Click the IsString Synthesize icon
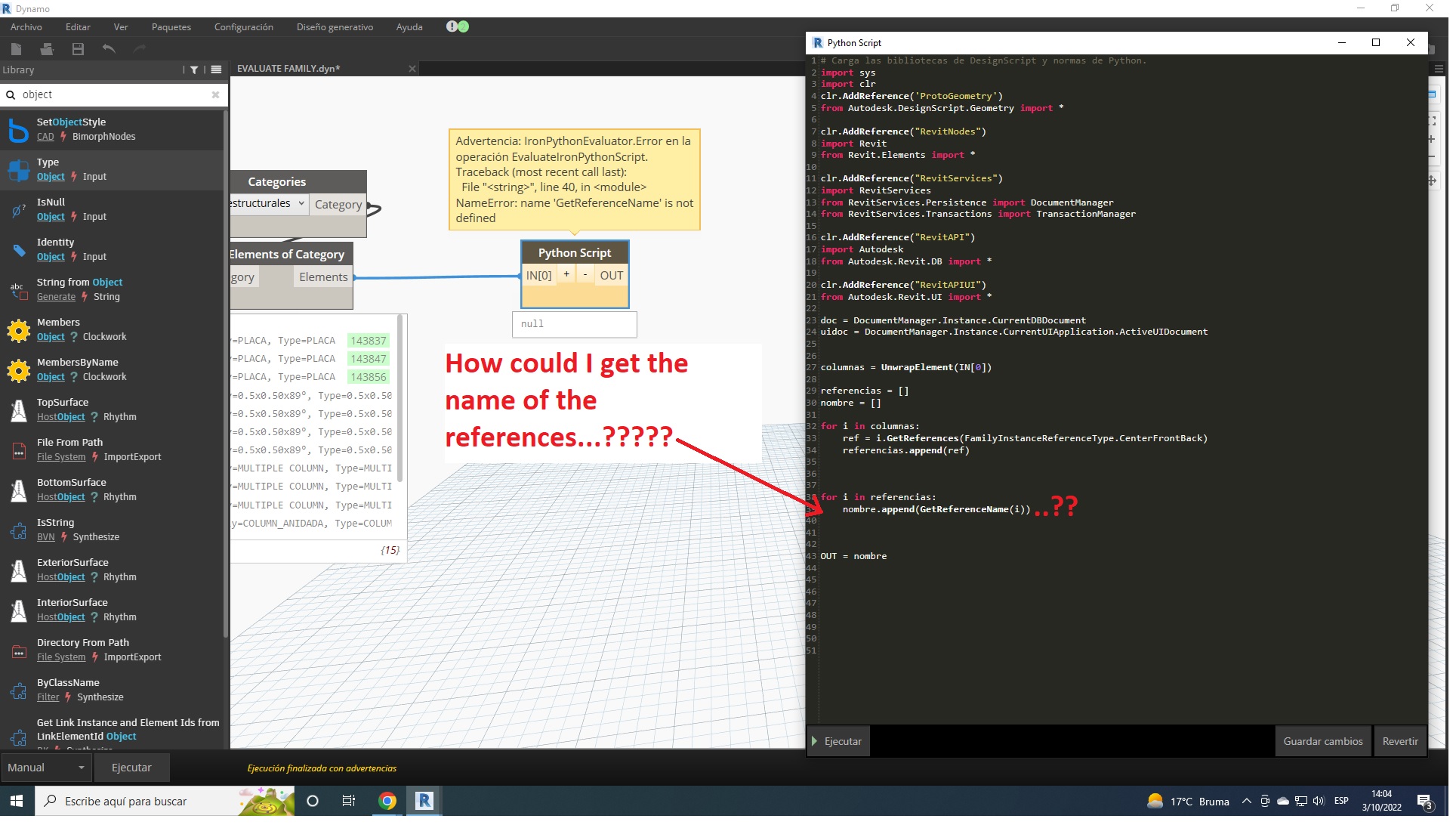This screenshot has height=825, width=1456. click(x=19, y=531)
